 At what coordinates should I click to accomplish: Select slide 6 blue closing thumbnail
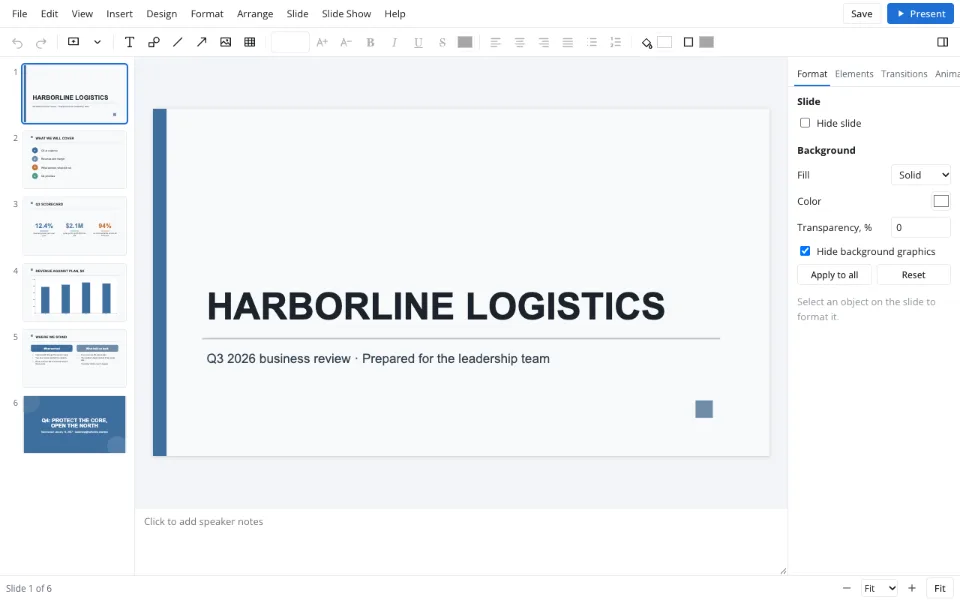75,424
